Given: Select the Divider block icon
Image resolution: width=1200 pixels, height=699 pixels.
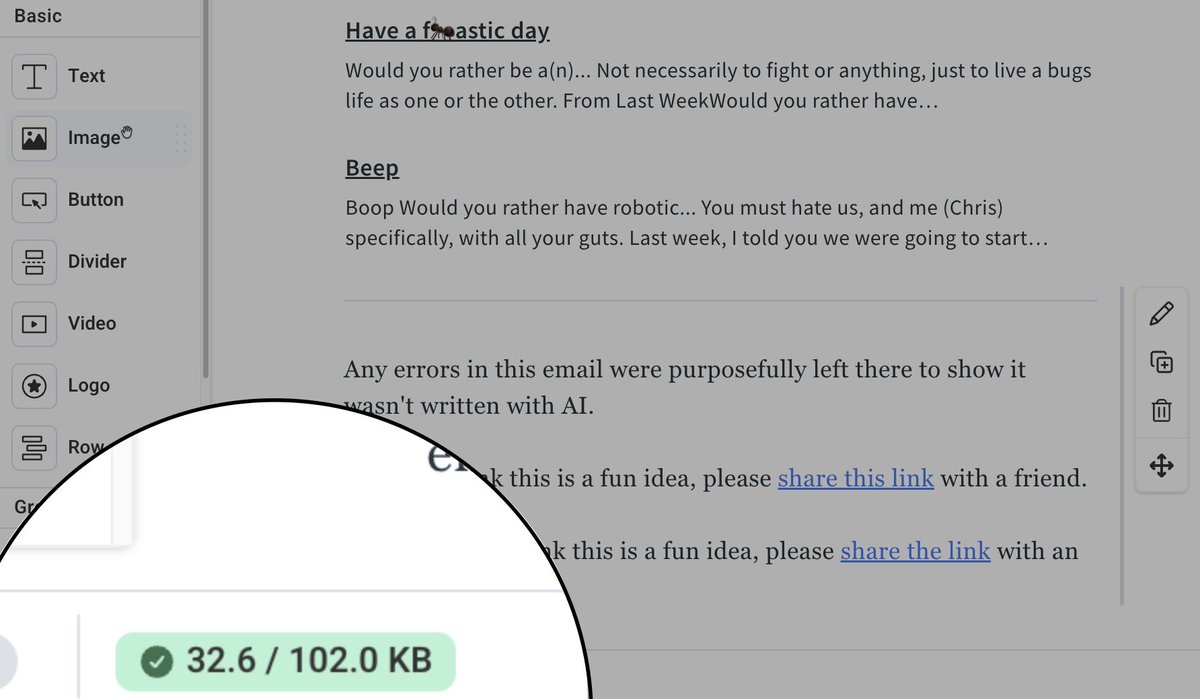Looking at the screenshot, I should coord(34,262).
